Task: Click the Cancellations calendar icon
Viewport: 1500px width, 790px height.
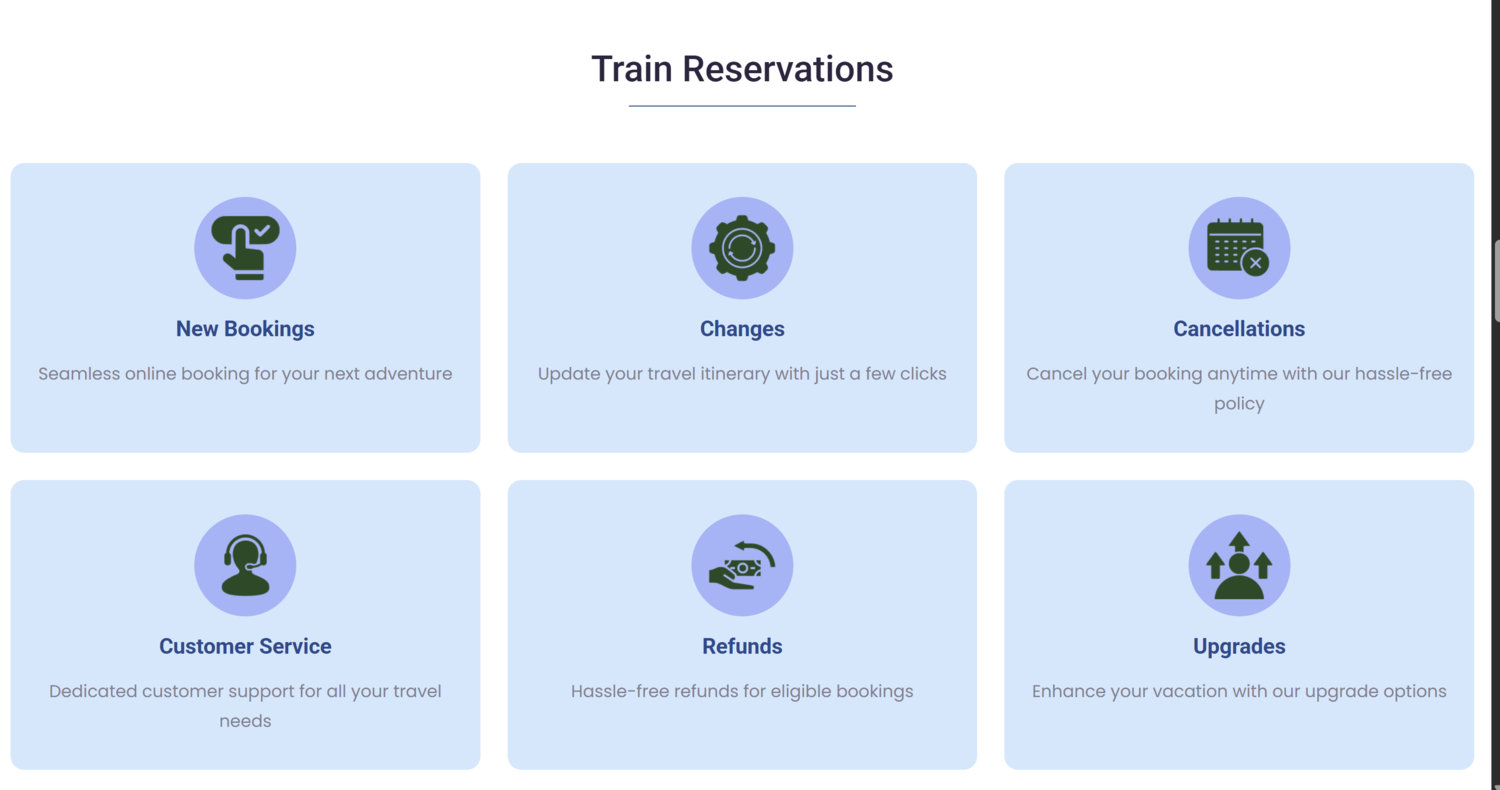Action: pos(1239,248)
